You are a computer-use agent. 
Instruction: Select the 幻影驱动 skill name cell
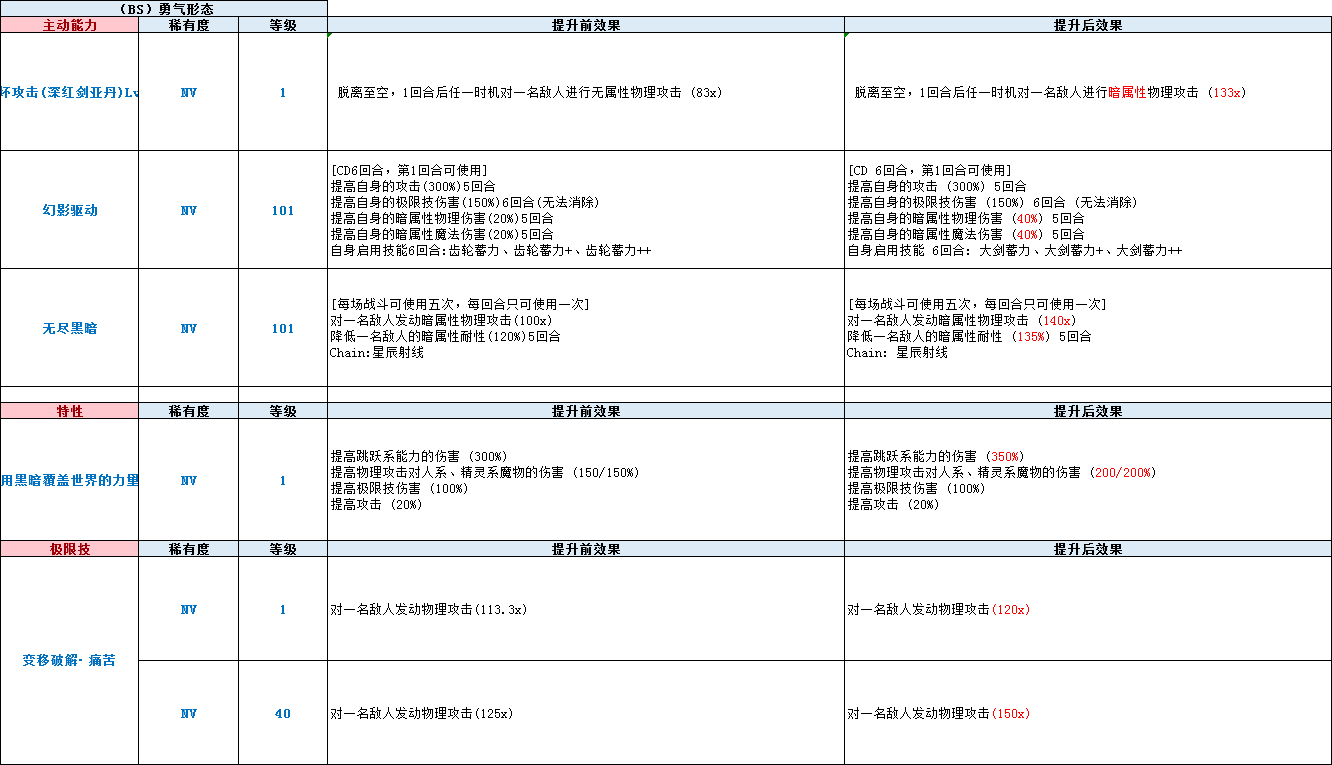[x=69, y=210]
